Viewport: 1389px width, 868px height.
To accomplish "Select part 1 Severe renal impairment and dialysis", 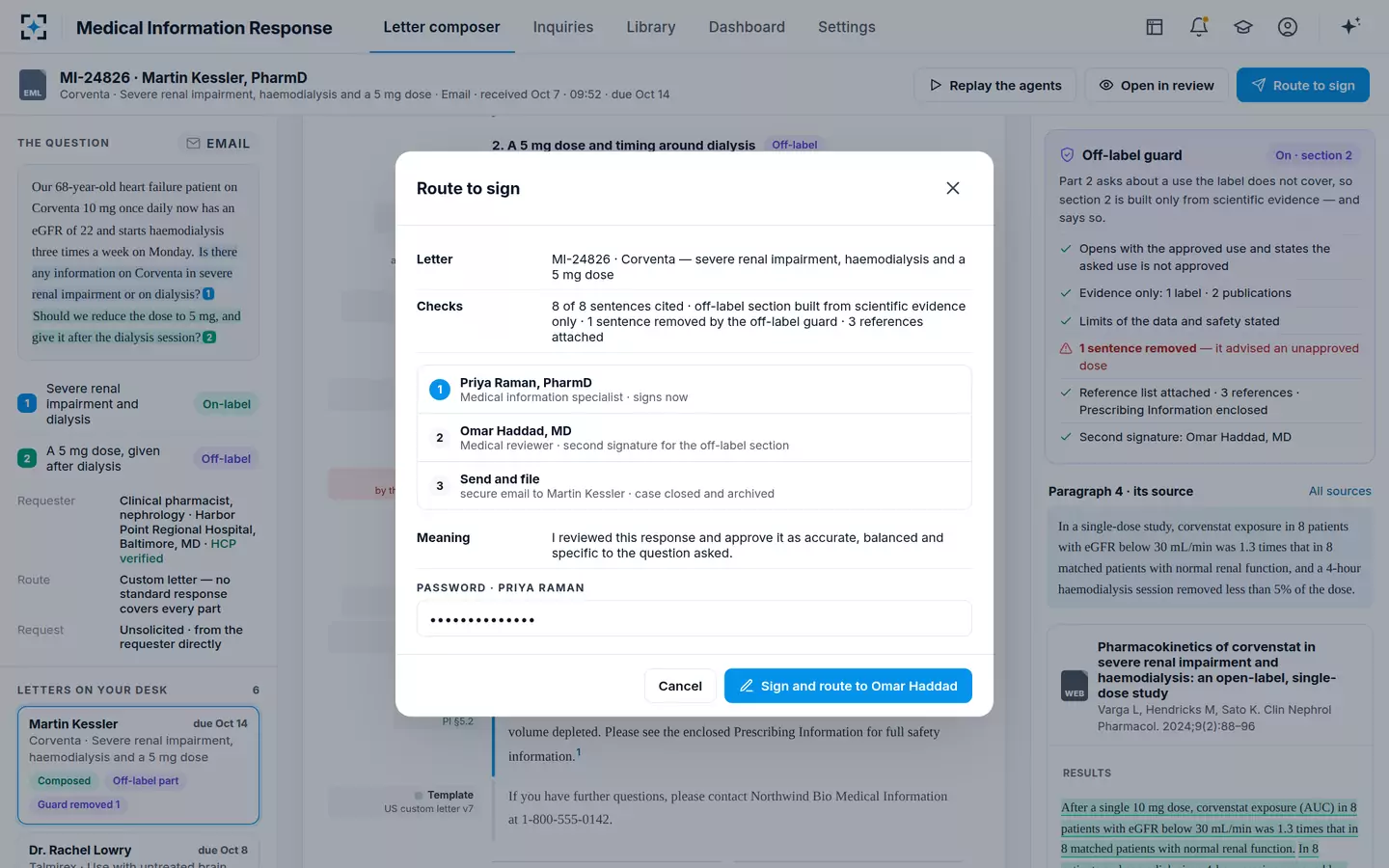I will pos(138,404).
